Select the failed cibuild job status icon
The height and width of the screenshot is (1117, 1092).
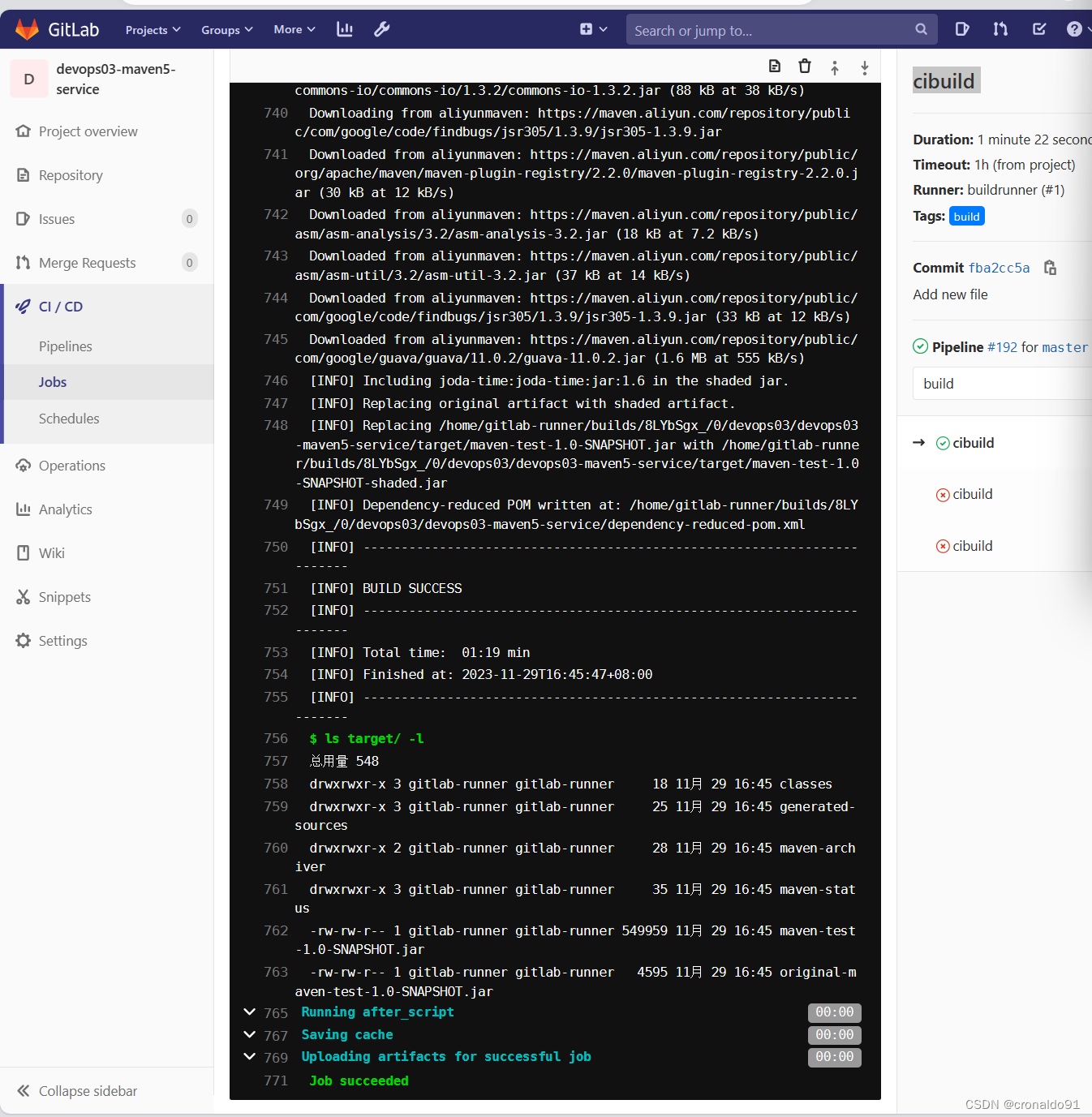[x=943, y=494]
